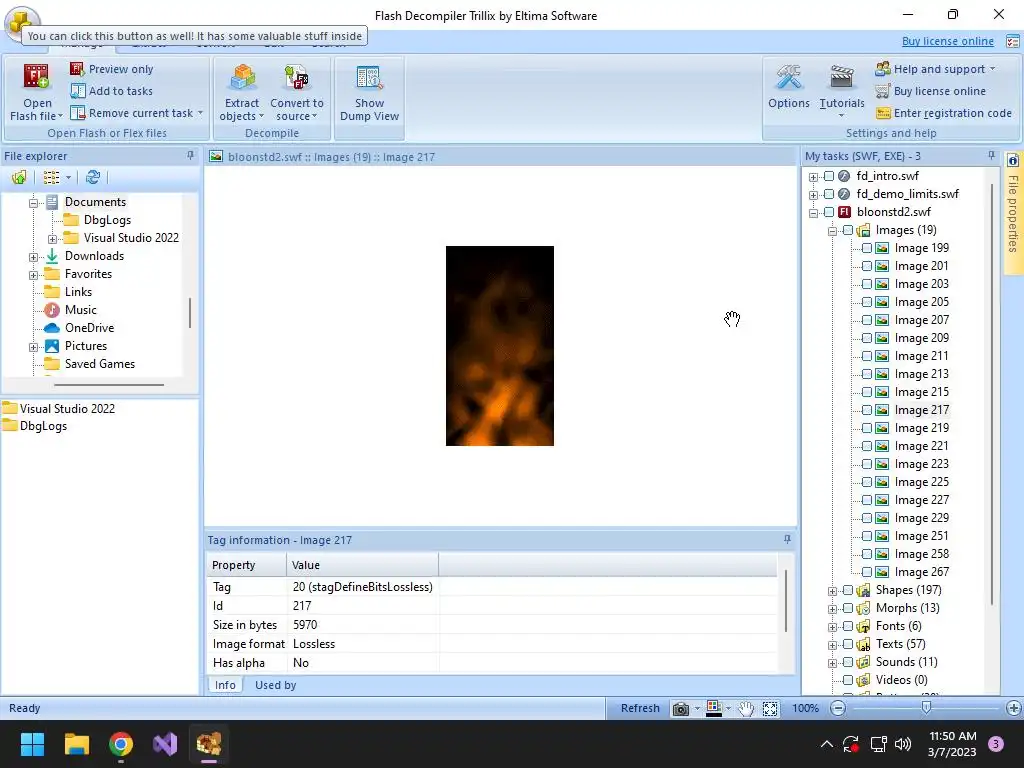Choose Add to tasks

tap(112, 91)
